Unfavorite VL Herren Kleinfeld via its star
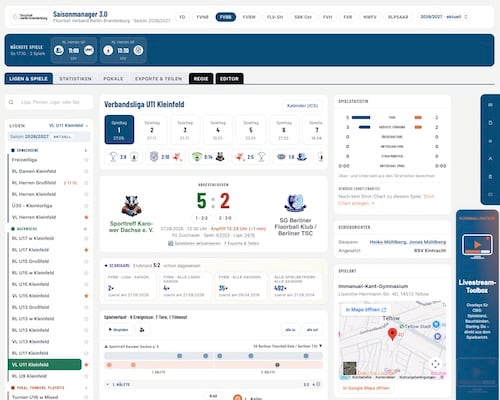Screen dimensions: 500x400 point(86,217)
